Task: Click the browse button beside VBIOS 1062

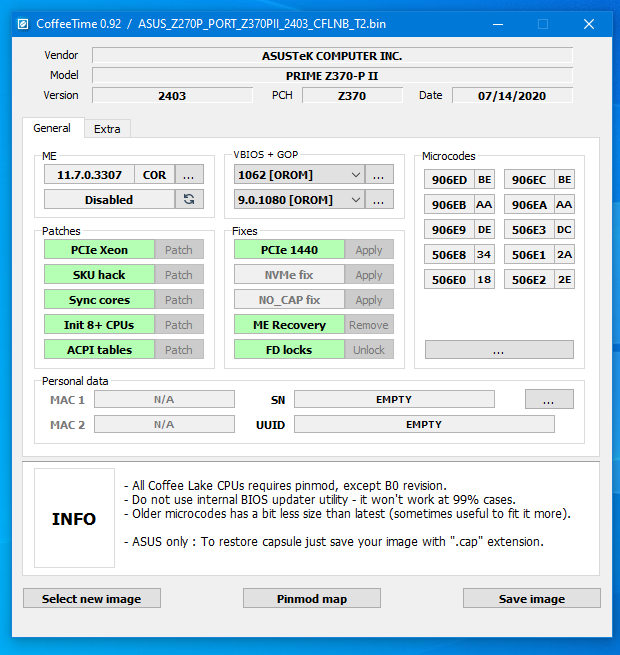Action: point(379,175)
